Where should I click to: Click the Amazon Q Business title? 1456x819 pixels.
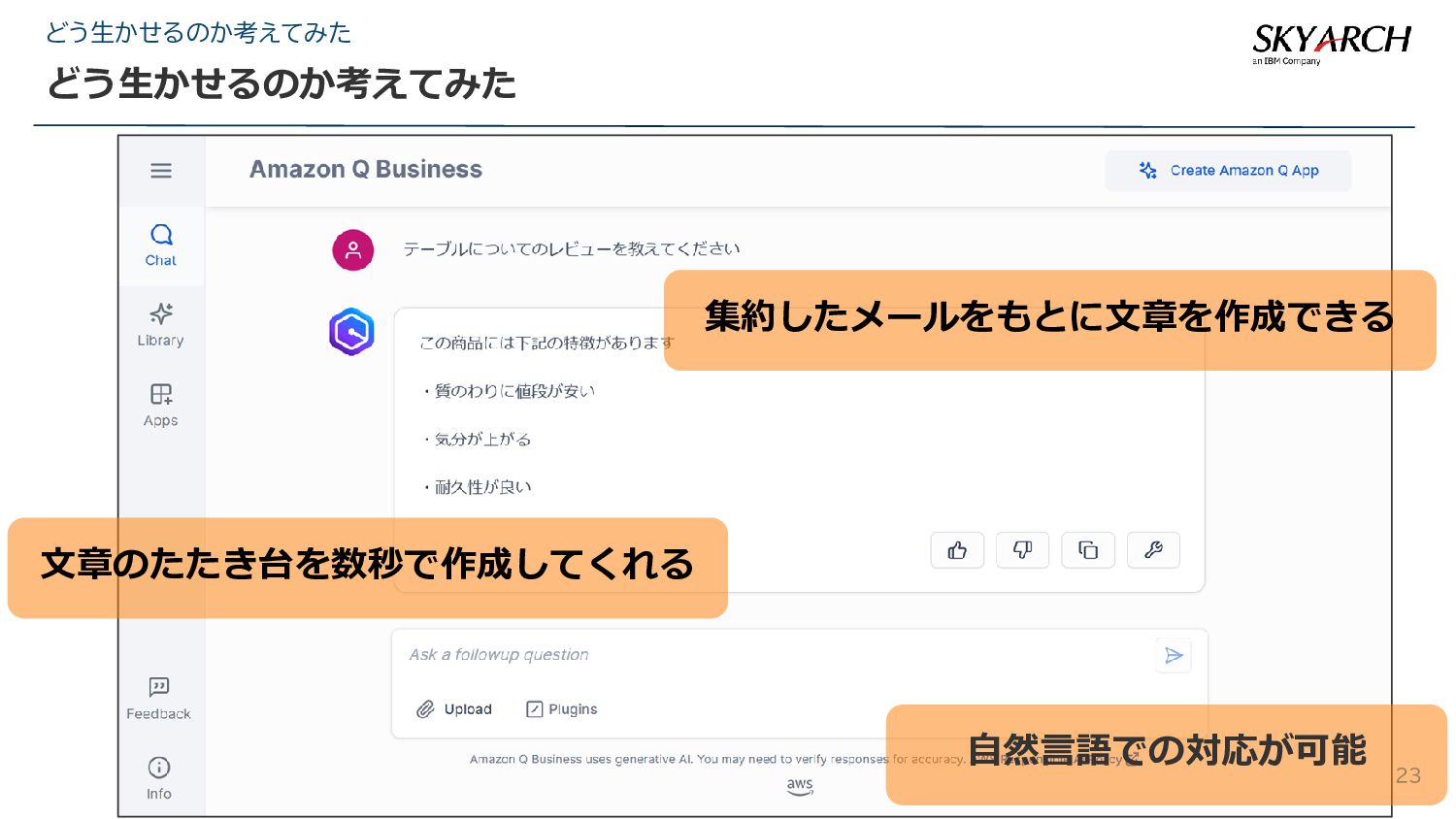click(x=366, y=170)
